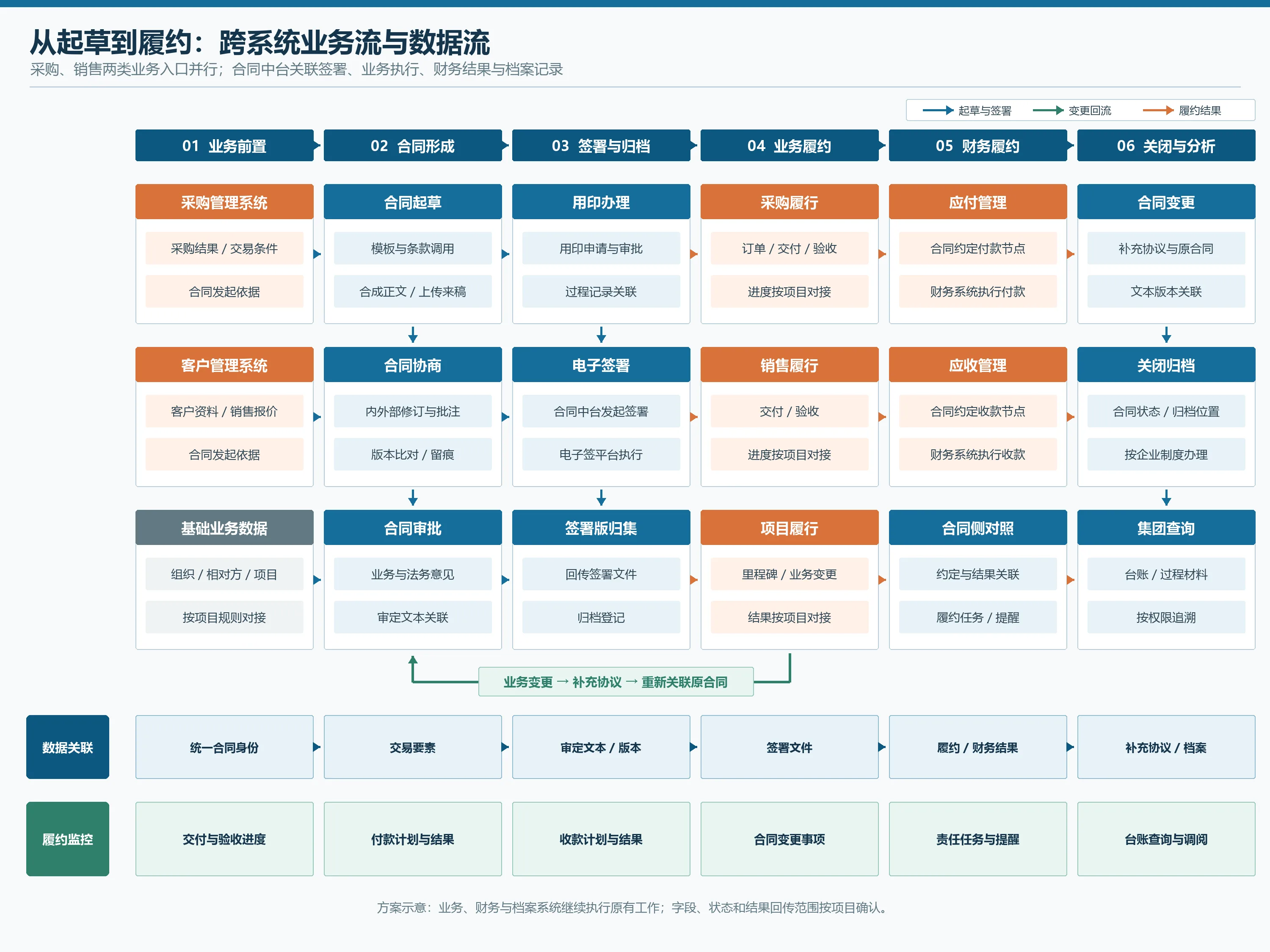Select the 履约 / 财务结果 data box
This screenshot has height=952, width=1270.
click(978, 747)
